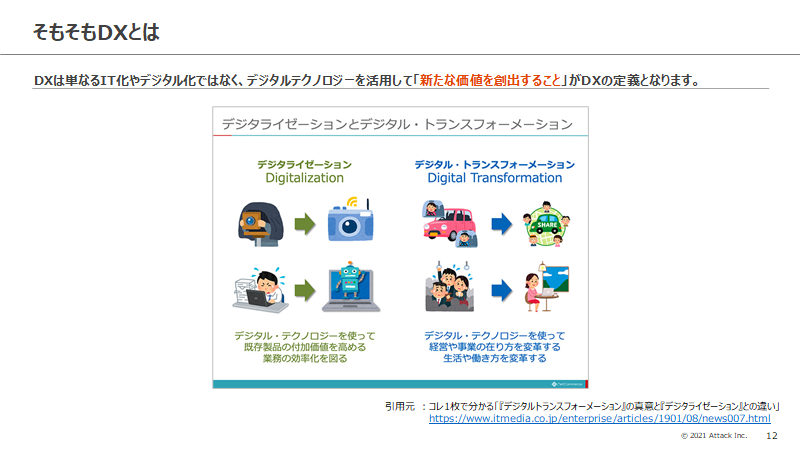The width and height of the screenshot is (800, 450).
Task: Click green katakana label 'デジタライゼーション'
Action: pos(305,164)
